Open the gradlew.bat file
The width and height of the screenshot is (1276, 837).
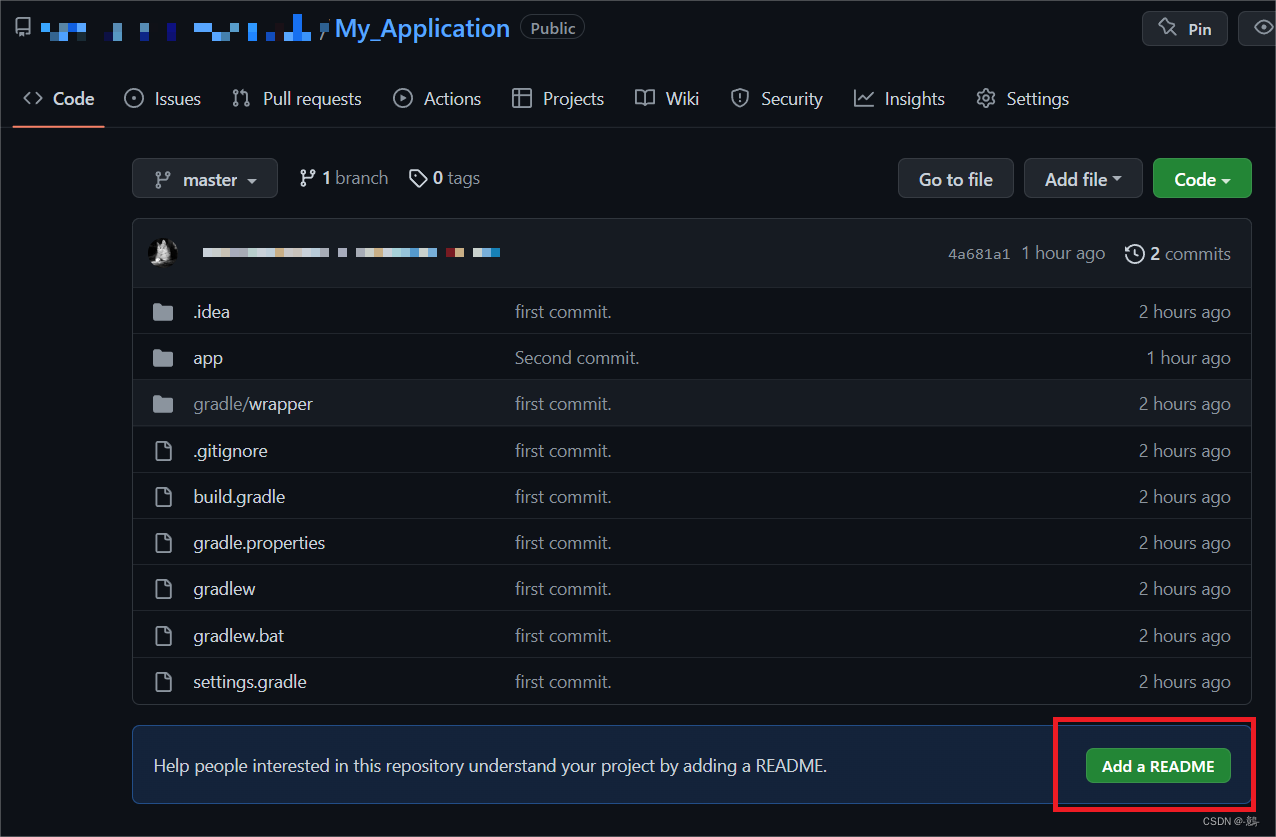[238, 635]
